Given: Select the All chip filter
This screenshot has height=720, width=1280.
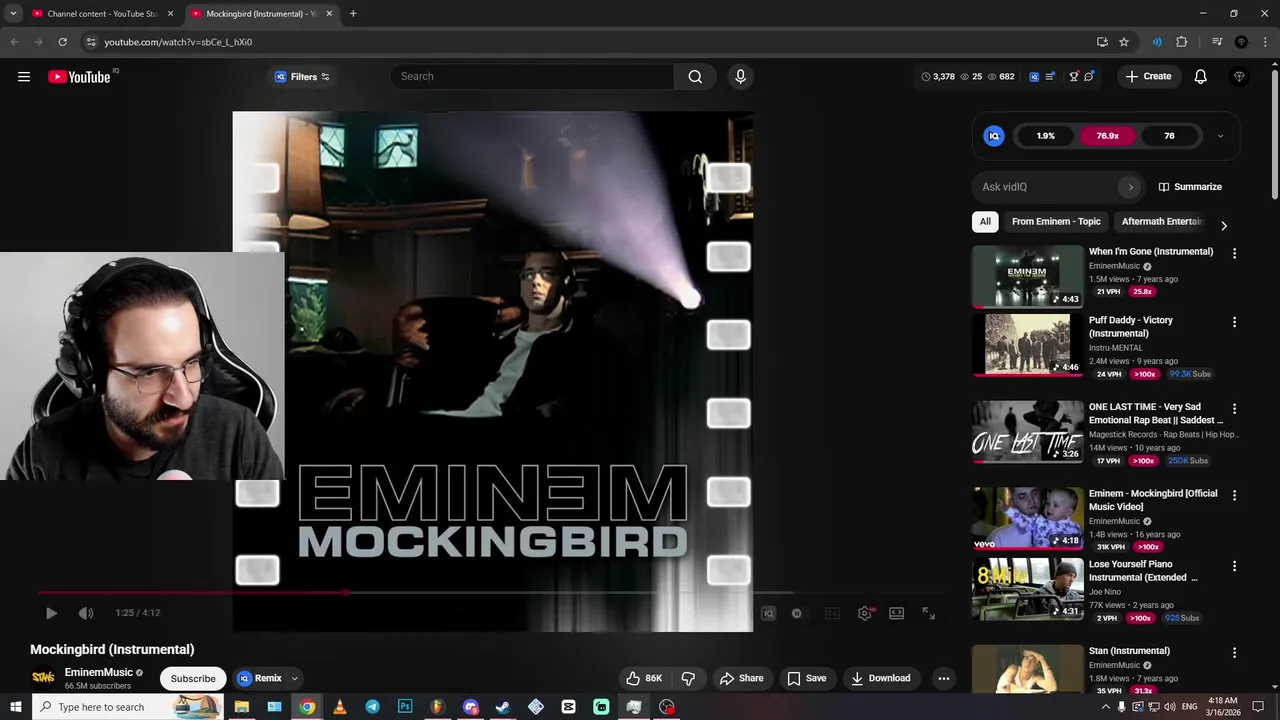Looking at the screenshot, I should (985, 222).
